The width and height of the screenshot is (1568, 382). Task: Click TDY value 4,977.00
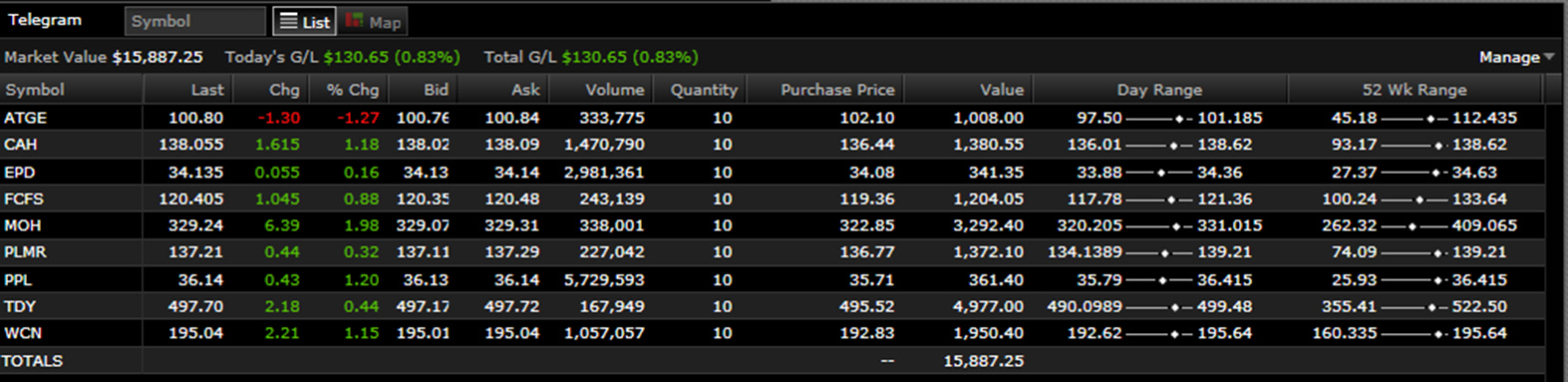coord(988,307)
